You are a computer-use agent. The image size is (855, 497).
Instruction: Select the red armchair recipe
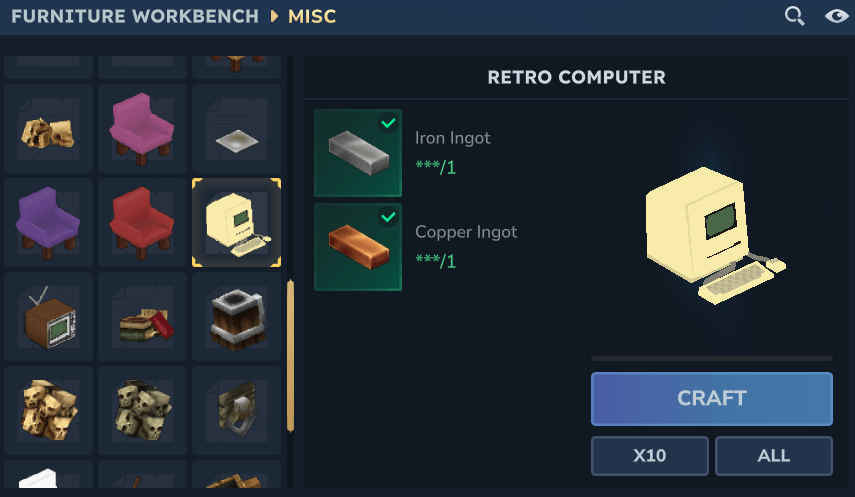coord(142,223)
